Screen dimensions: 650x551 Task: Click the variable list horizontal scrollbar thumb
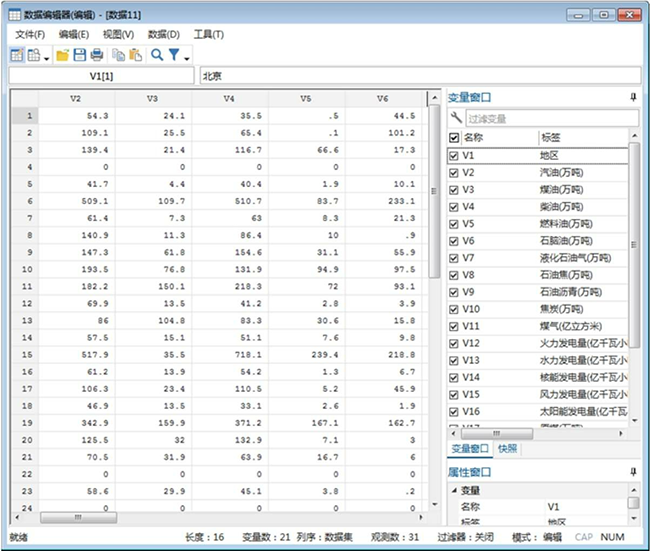pos(497,434)
